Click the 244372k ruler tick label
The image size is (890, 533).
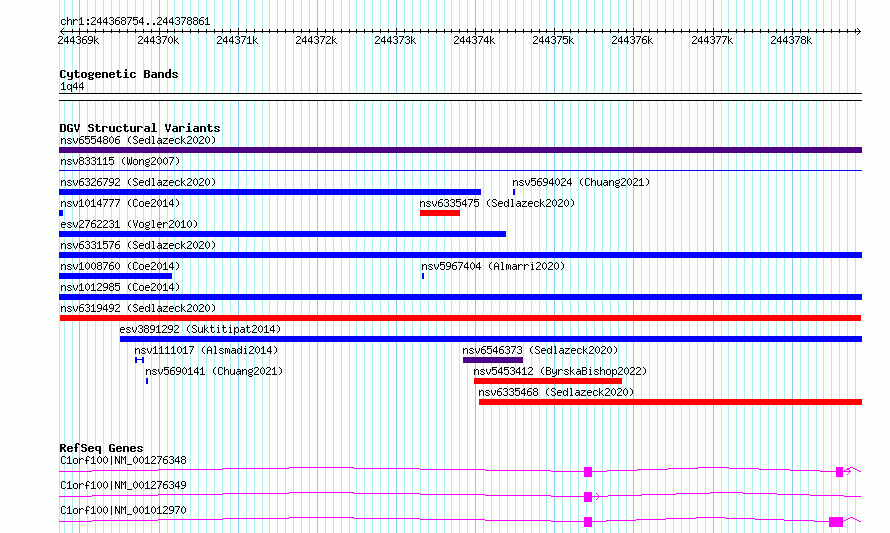(316, 40)
